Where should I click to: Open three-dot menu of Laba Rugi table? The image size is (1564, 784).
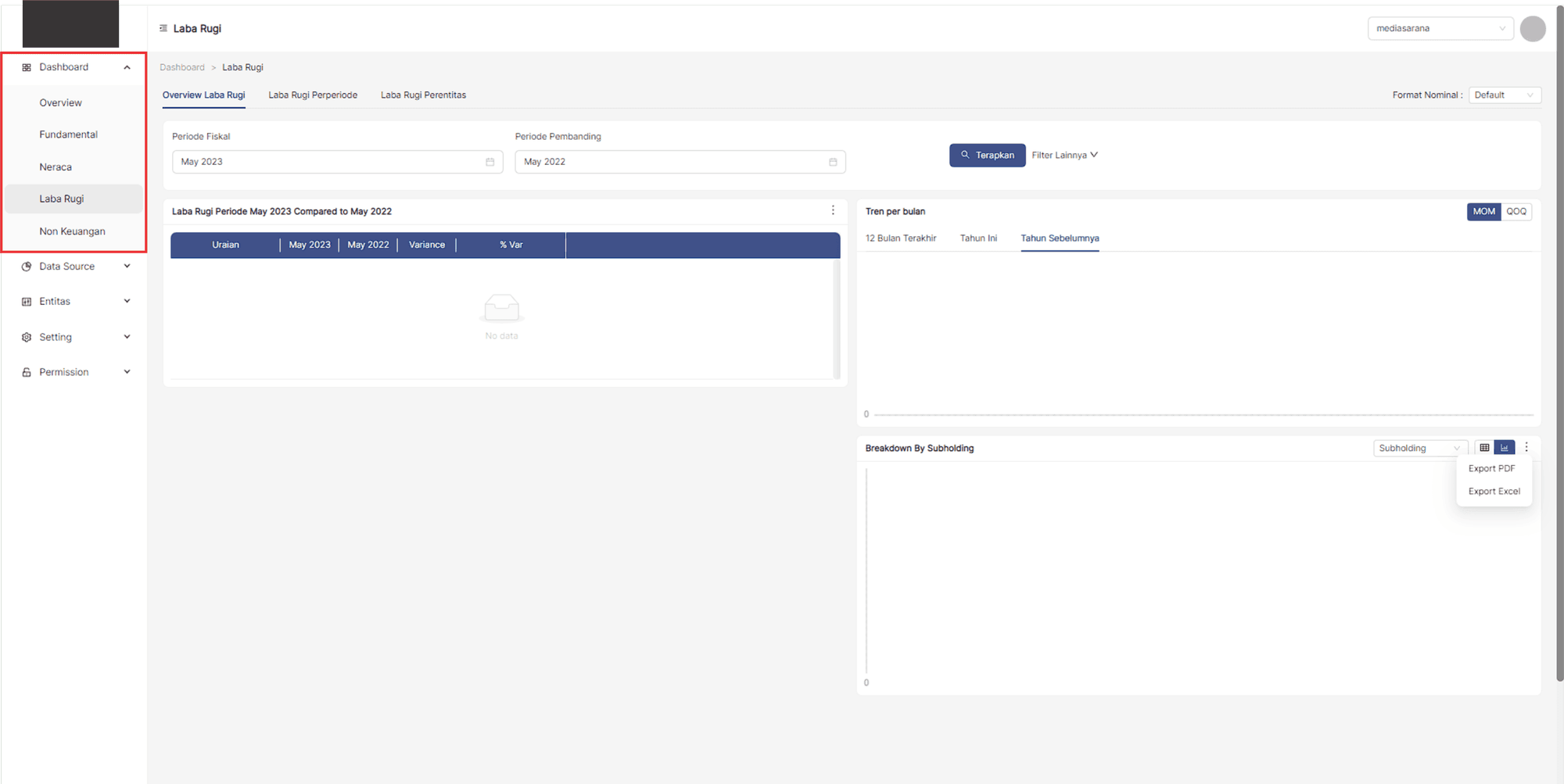(x=833, y=210)
